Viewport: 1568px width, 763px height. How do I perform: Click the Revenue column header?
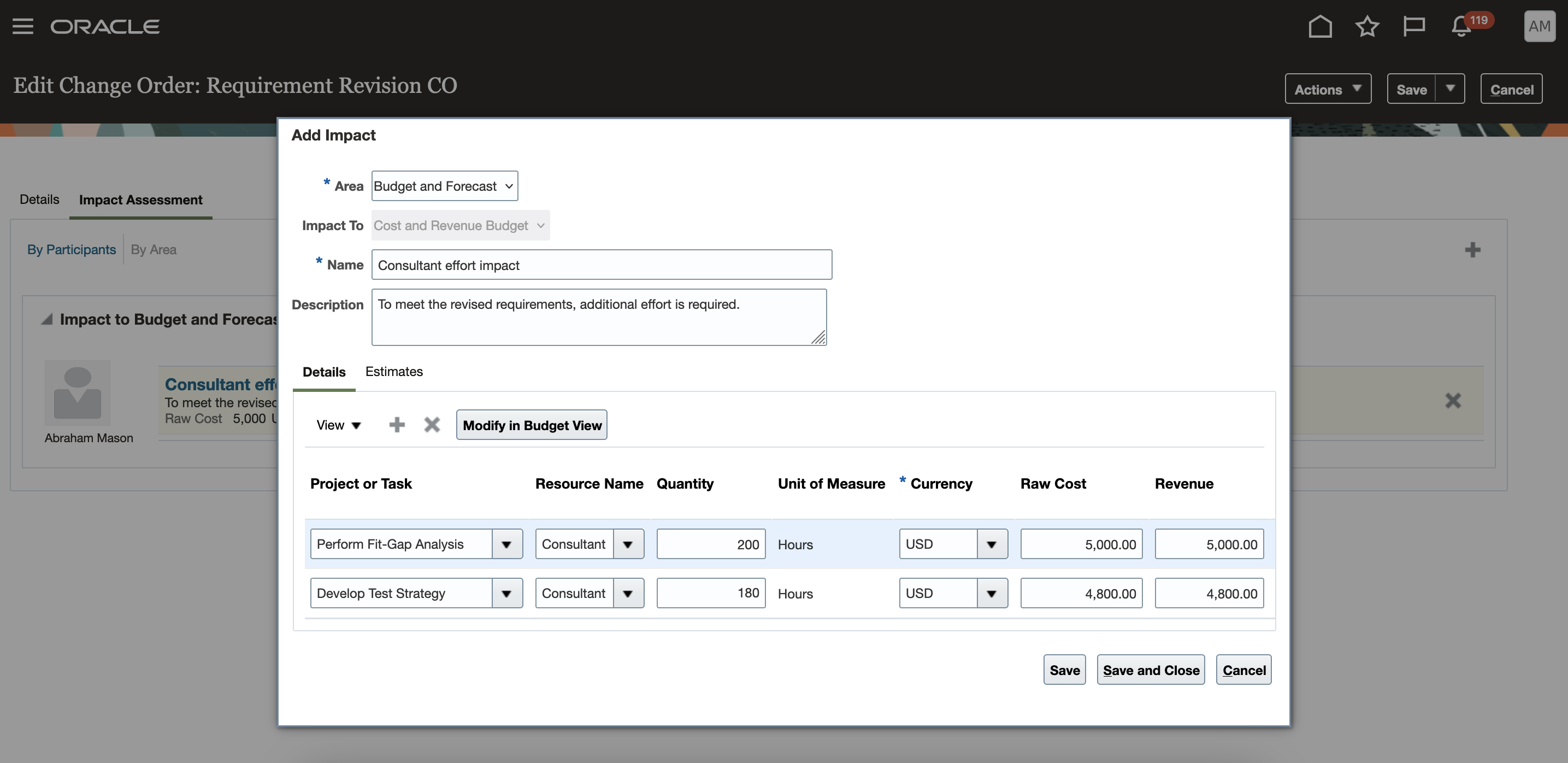click(x=1183, y=484)
